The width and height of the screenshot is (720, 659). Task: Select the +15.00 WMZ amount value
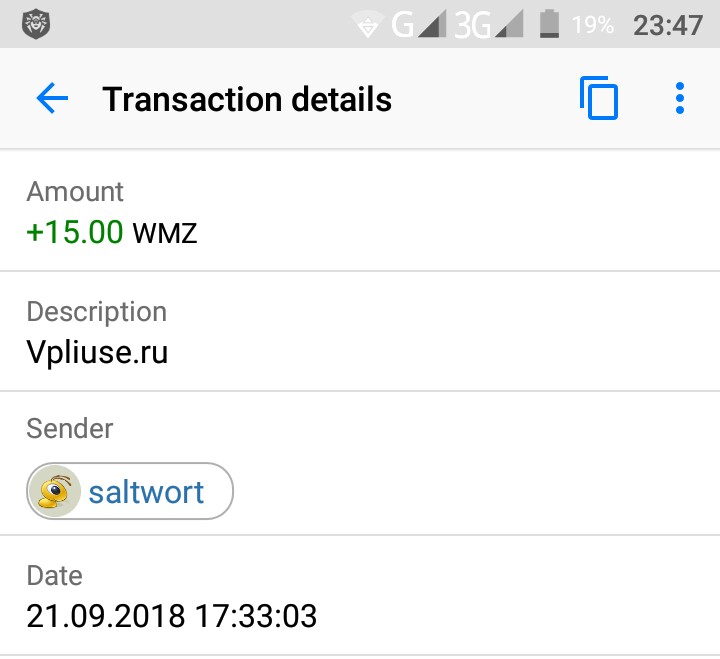tap(112, 232)
